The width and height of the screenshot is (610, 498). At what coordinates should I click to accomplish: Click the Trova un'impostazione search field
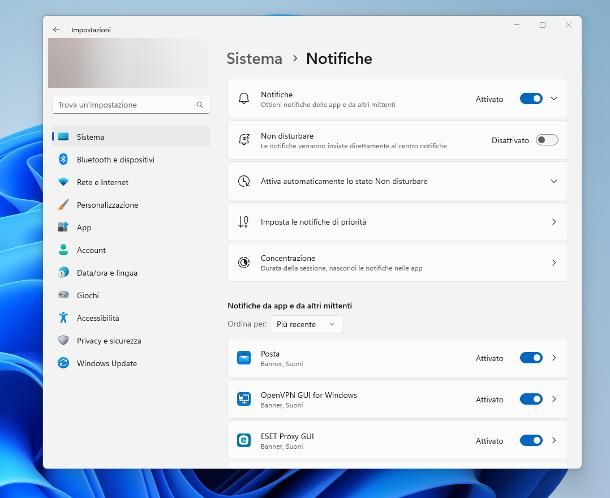pyautogui.click(x=131, y=105)
